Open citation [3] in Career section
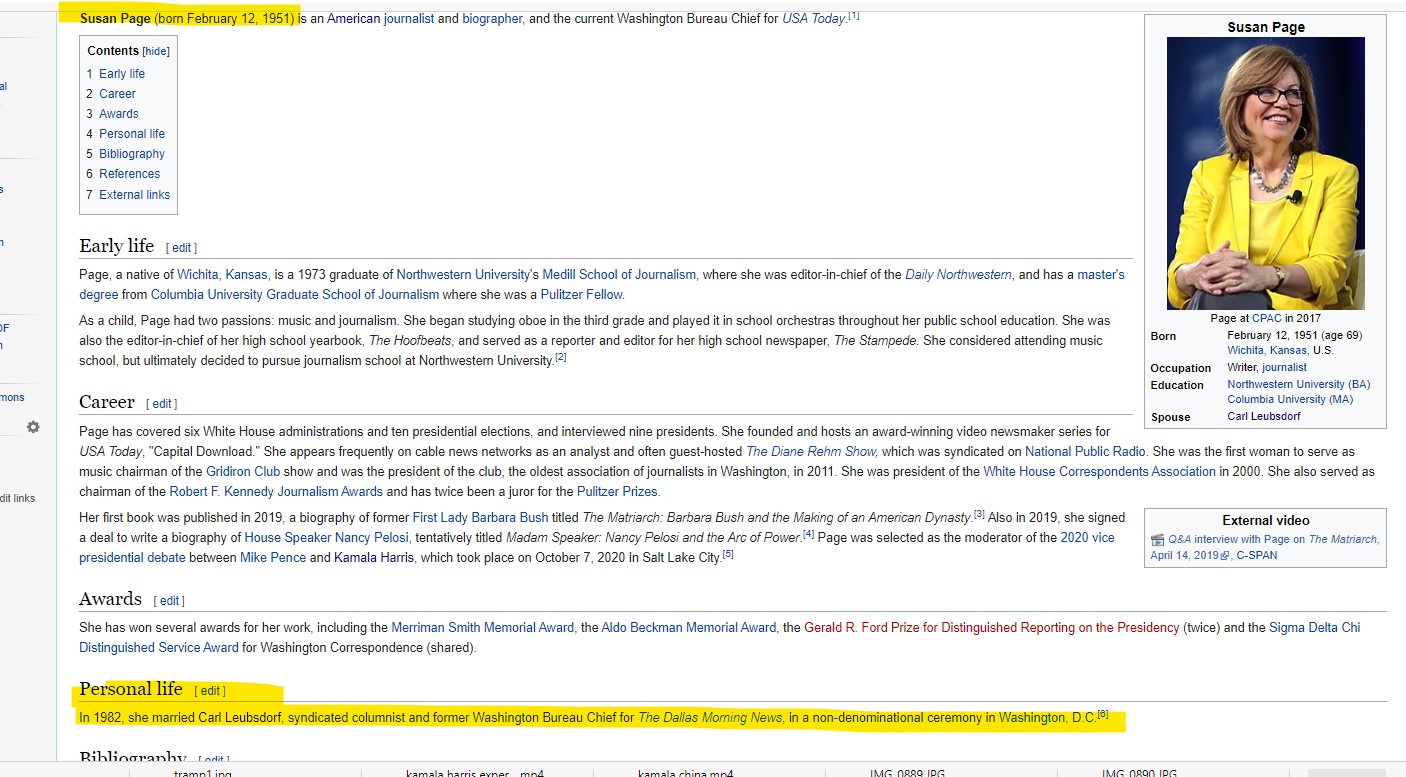 [980, 514]
